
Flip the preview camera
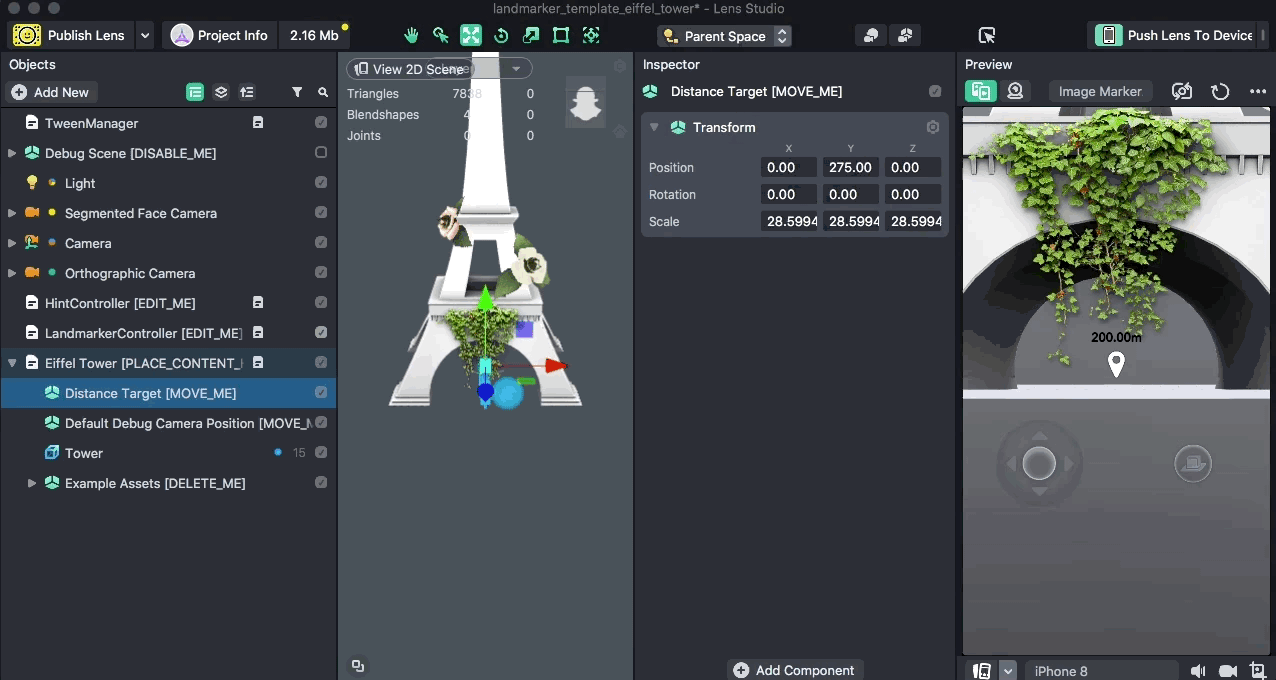tap(1182, 91)
